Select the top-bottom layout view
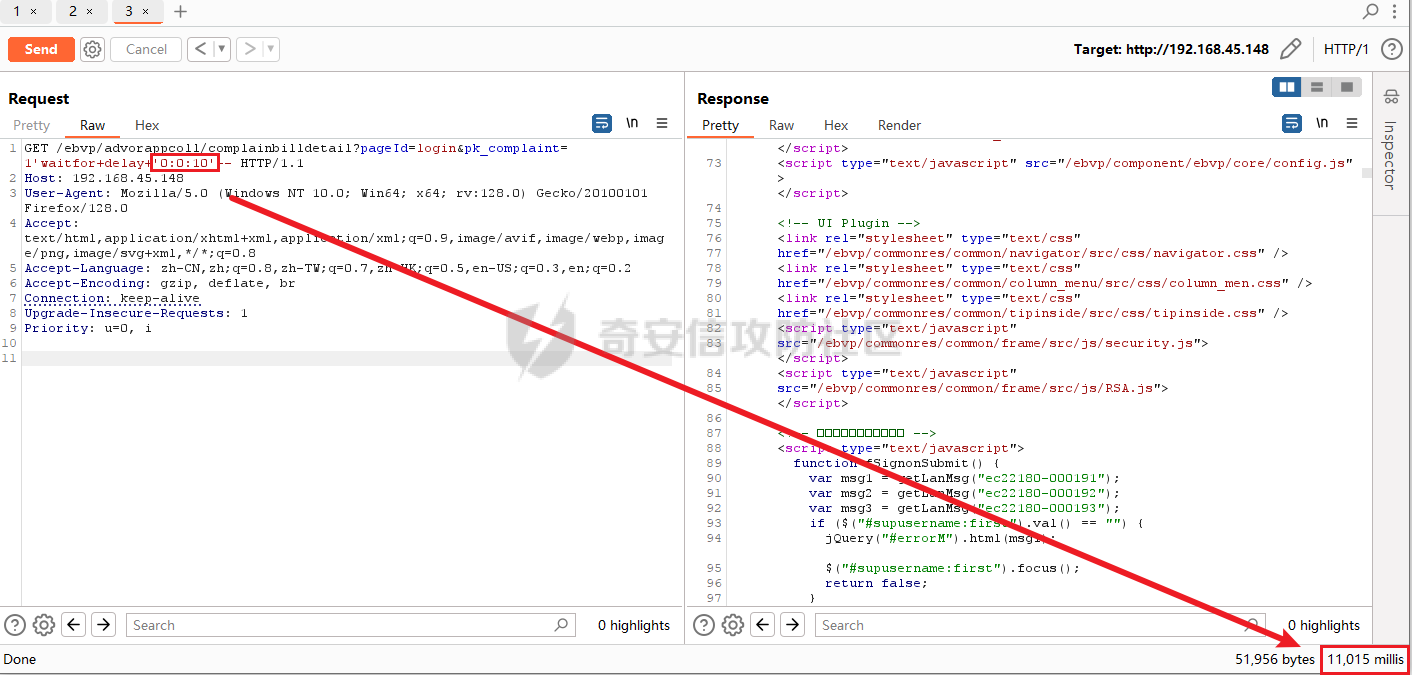This screenshot has height=675, width=1412. [x=1317, y=87]
